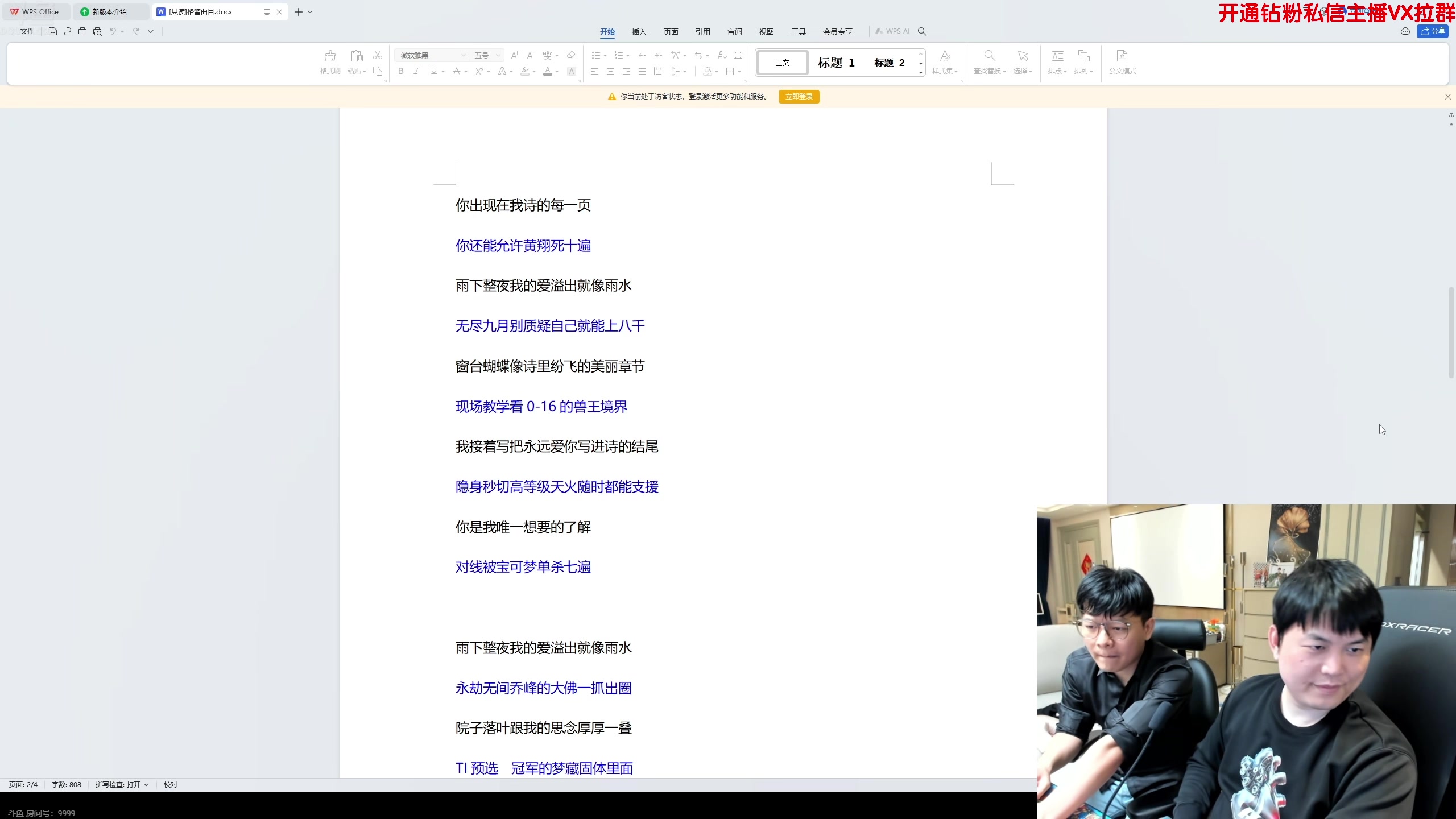
Task: Click the superscript X² icon
Action: coord(480,71)
